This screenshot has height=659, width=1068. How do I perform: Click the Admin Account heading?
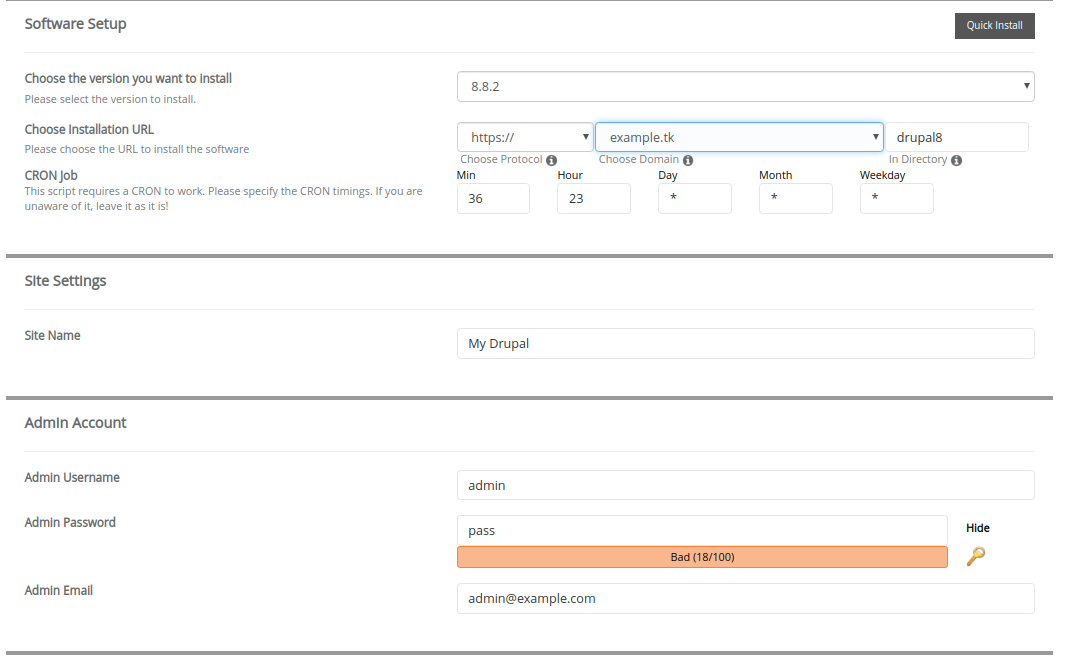coord(76,423)
